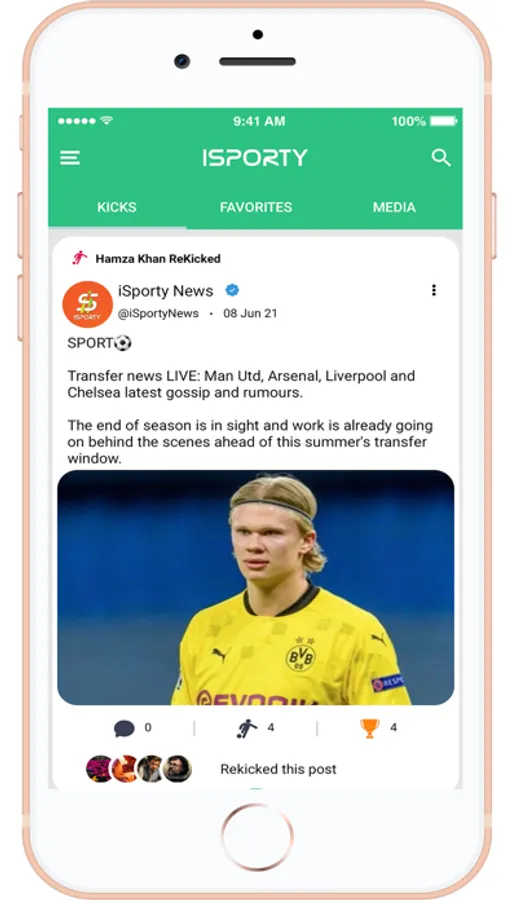Image resolution: width=507 pixels, height=900 pixels.
Task: Tap the first rekicker avatar
Action: [x=99, y=769]
